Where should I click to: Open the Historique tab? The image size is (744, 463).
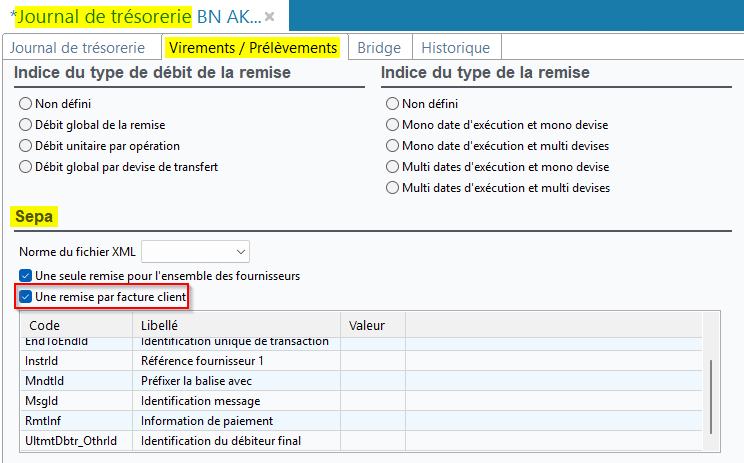(x=455, y=47)
